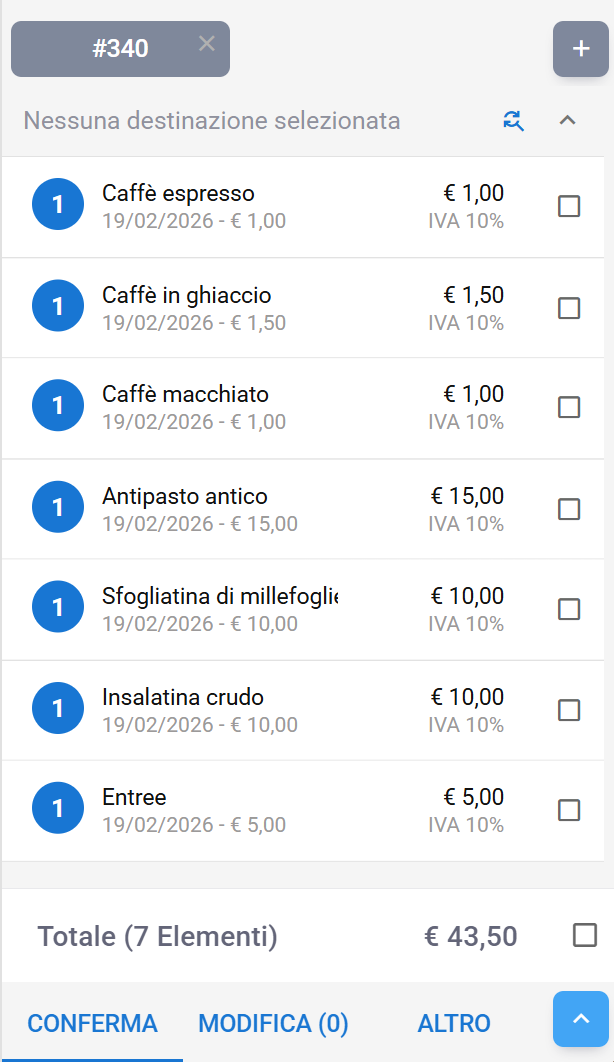Viewport: 614px width, 1062px height.
Task: Click quantity badge for Antipasto antico
Action: 57,508
